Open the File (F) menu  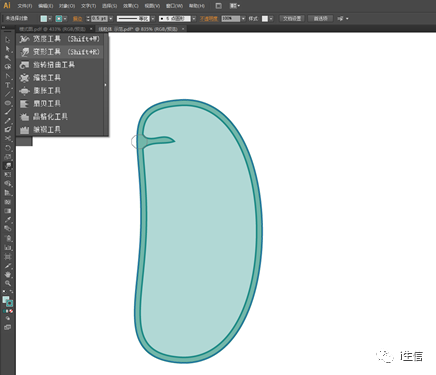(25, 6)
